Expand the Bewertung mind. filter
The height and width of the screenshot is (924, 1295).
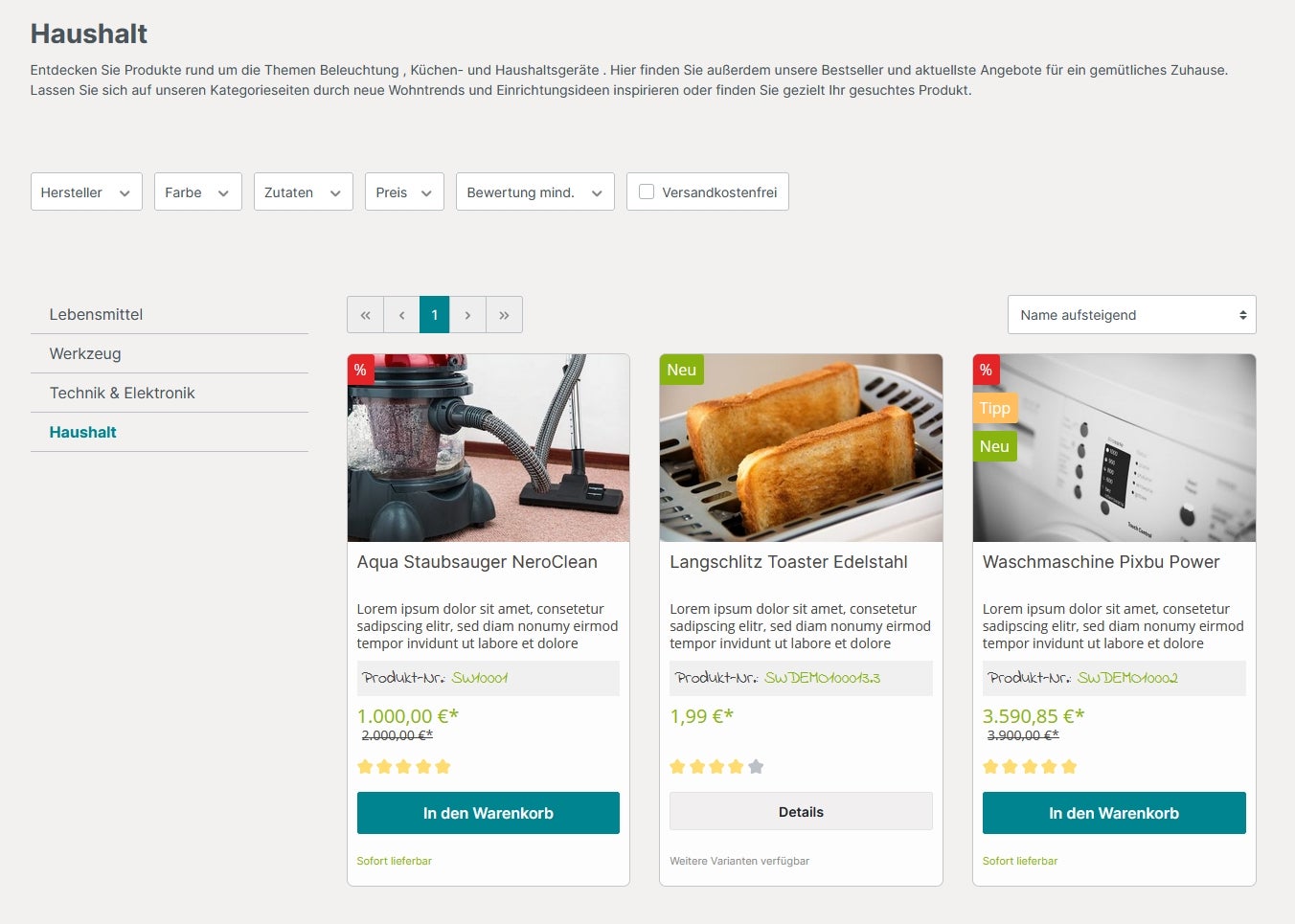click(534, 192)
